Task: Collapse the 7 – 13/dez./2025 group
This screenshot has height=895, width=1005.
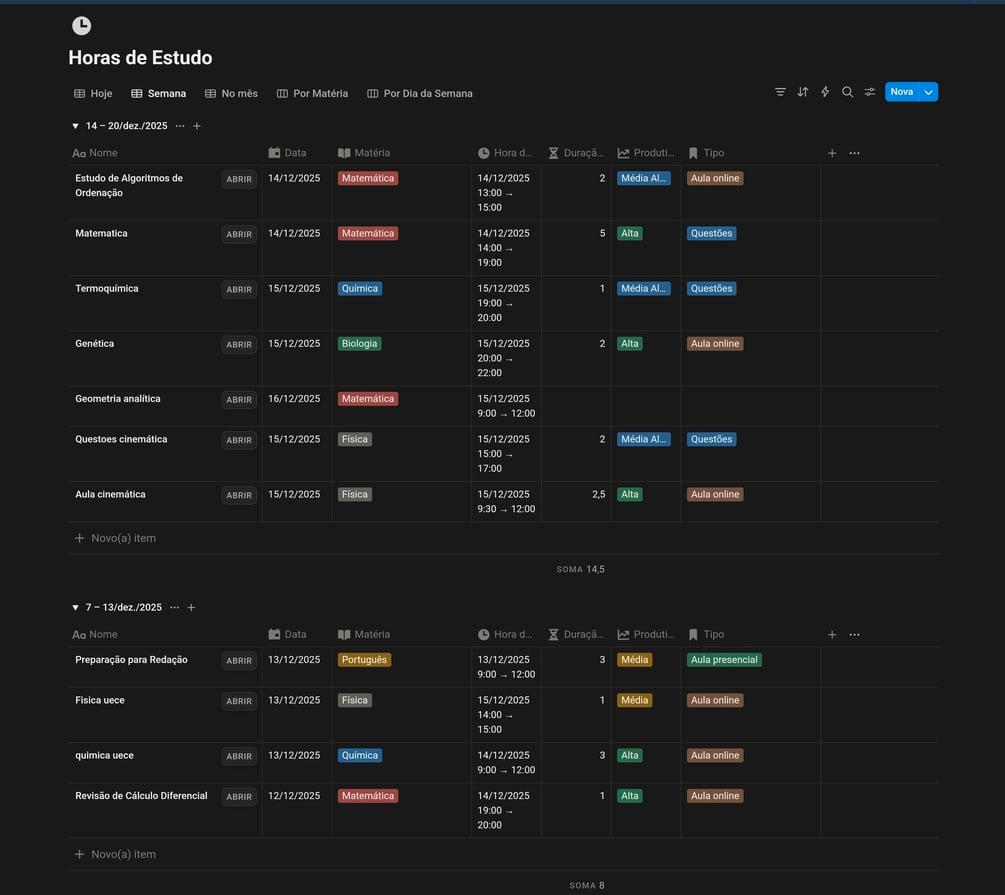Action: 76,607
